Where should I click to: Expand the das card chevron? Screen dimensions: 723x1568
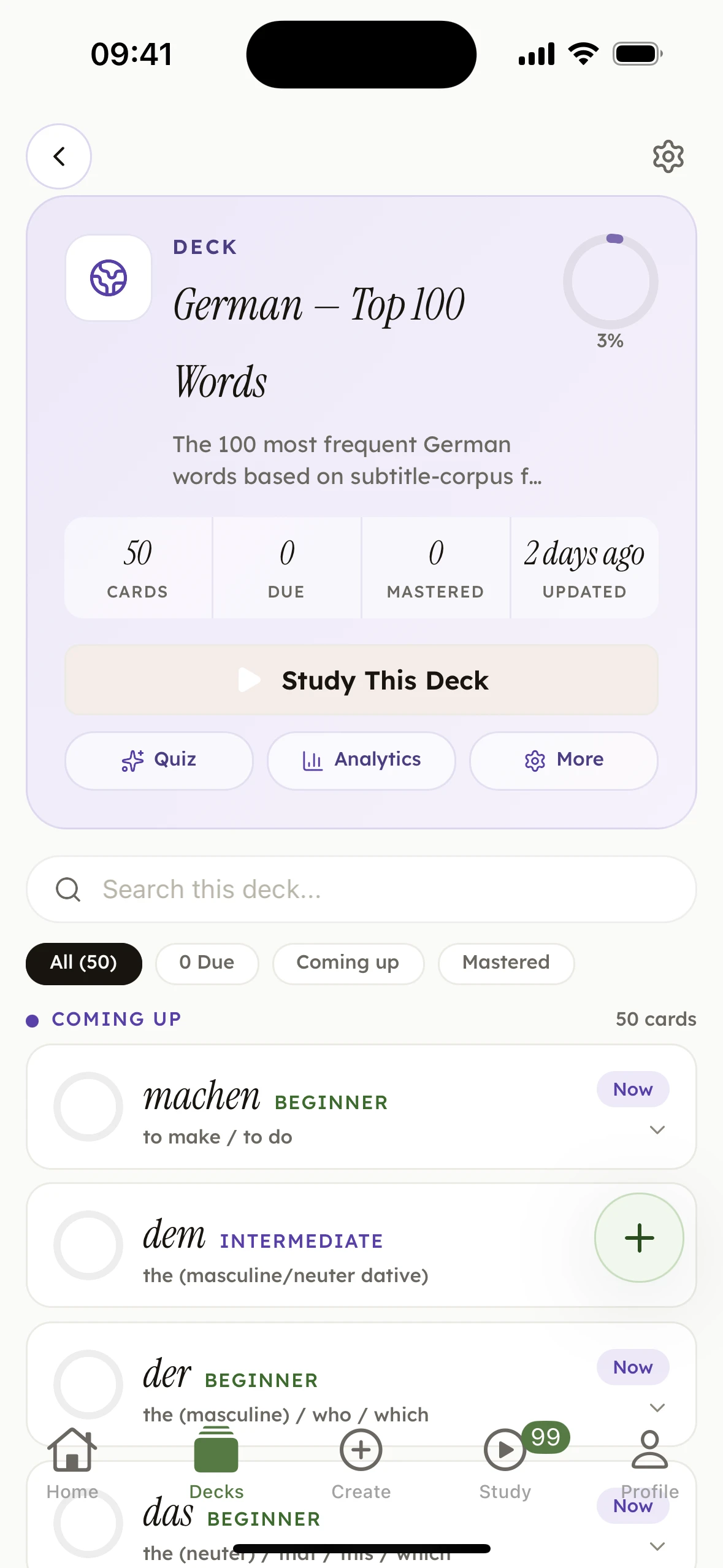pyautogui.click(x=657, y=1547)
